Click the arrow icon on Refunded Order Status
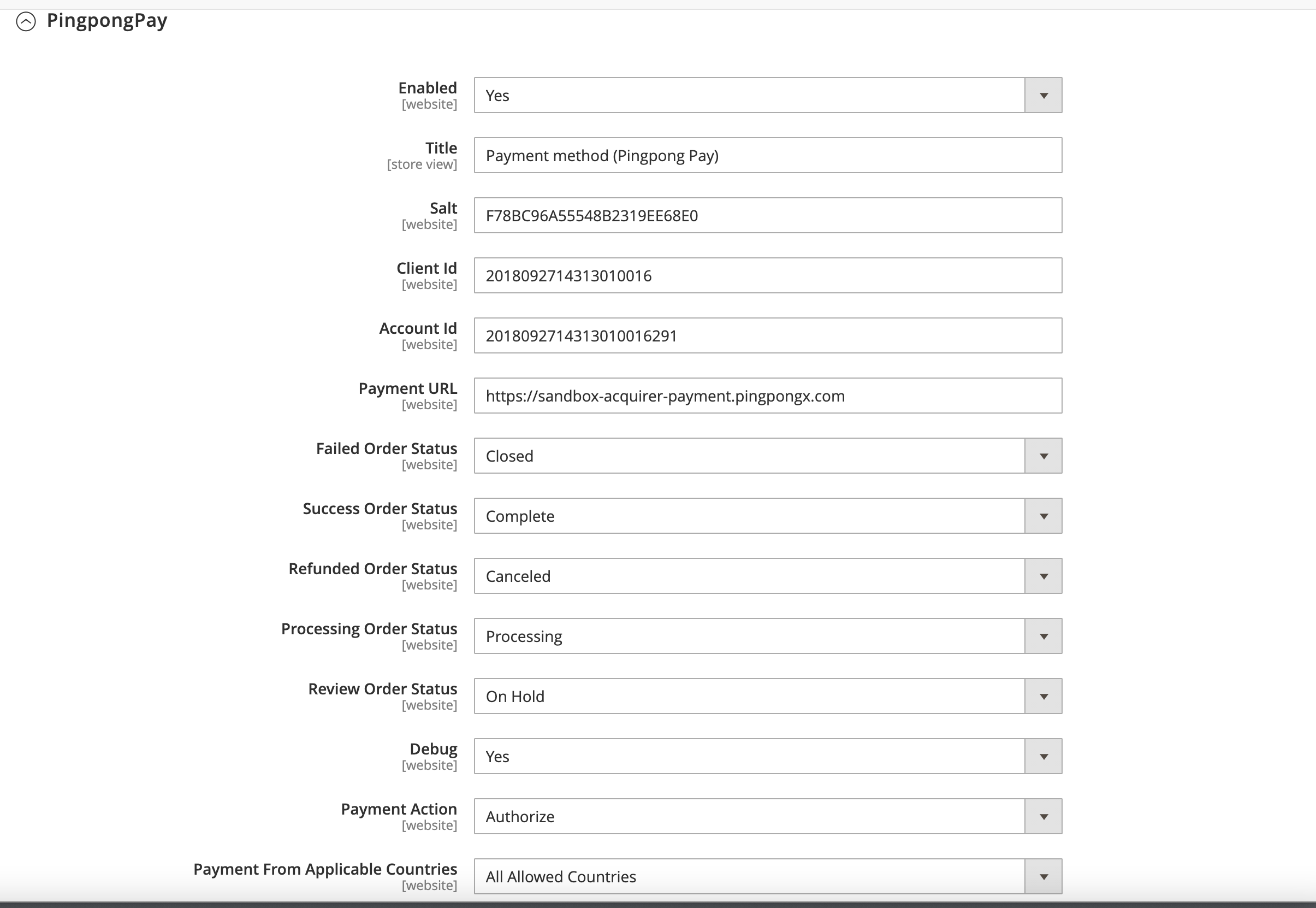Image resolution: width=1316 pixels, height=908 pixels. point(1042,575)
